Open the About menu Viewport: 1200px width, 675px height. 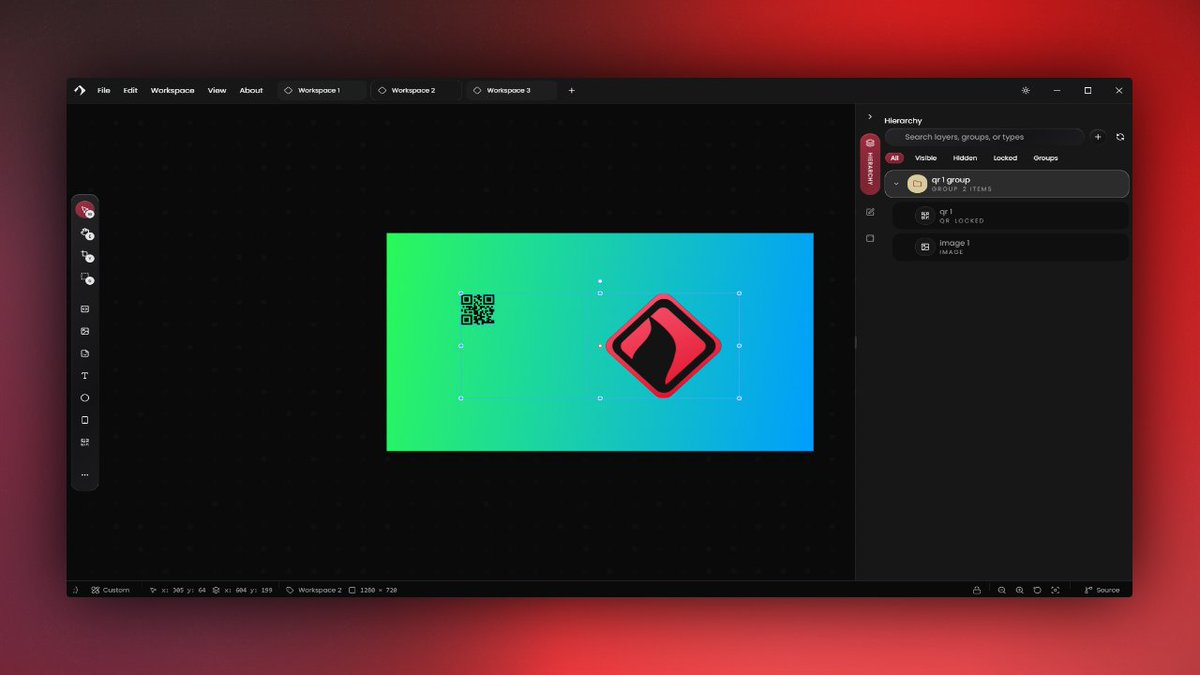[251, 90]
